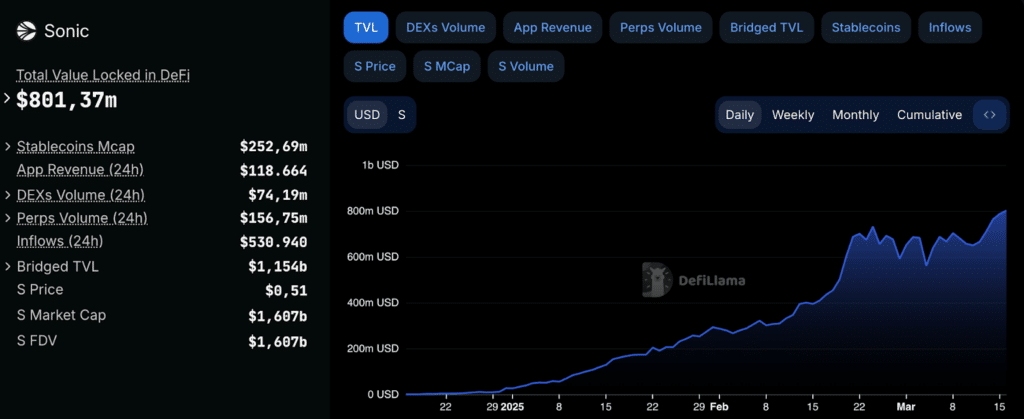Viewport: 1024px width, 419px height.
Task: Click the $118.664 app revenue value
Action: pyautogui.click(x=274, y=170)
